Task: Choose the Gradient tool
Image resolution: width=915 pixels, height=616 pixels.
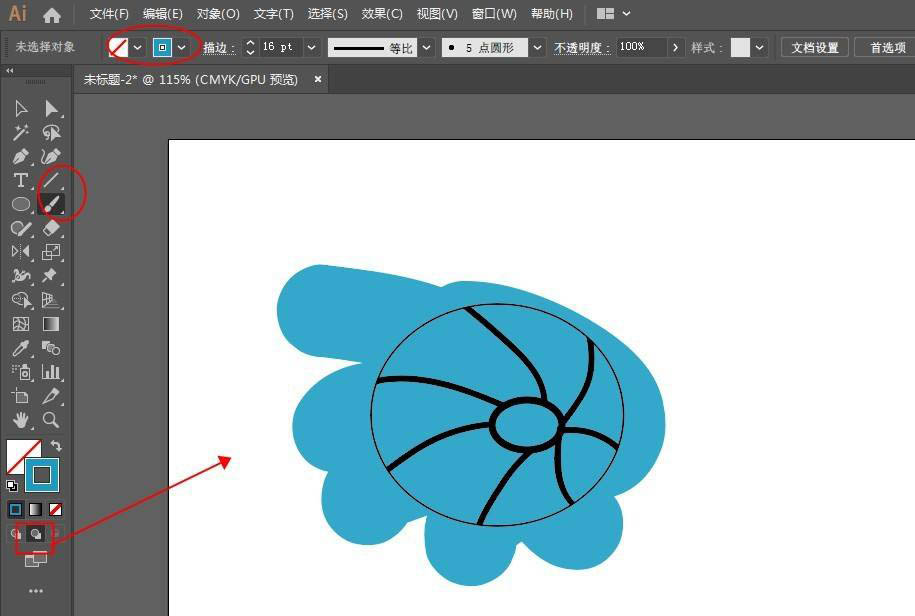Action: (51, 324)
